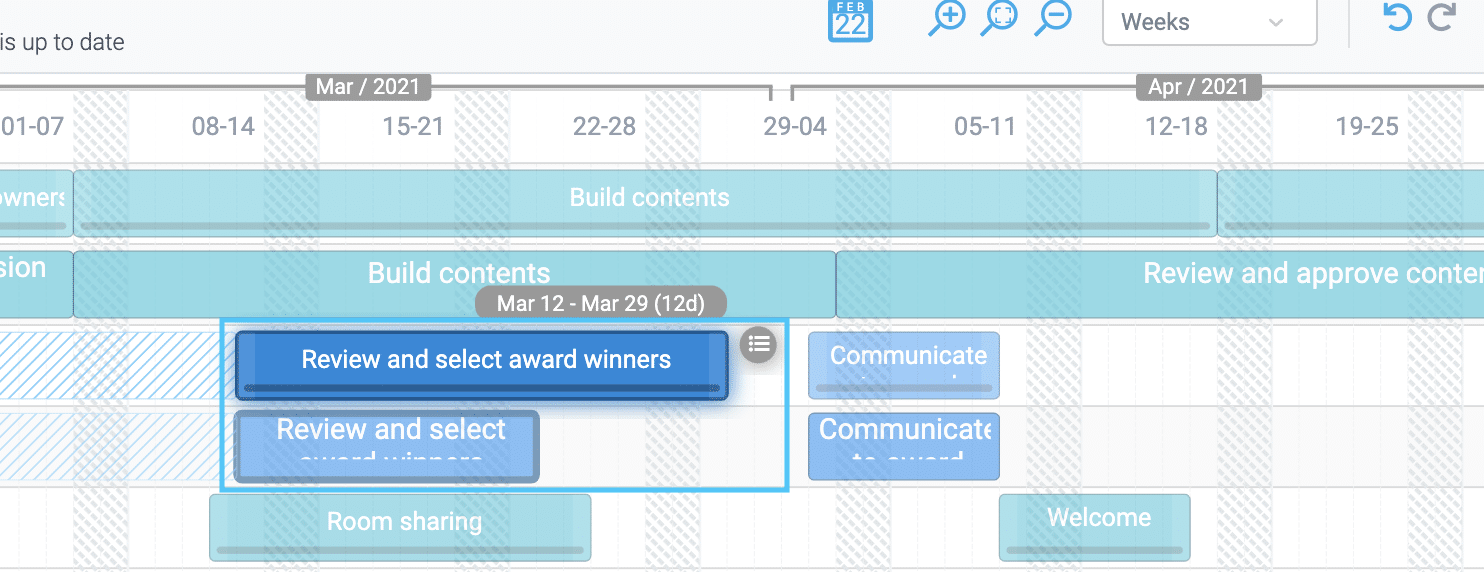Zoom out with the minus magnifier
1484x572 pixels.
(x=1053, y=18)
